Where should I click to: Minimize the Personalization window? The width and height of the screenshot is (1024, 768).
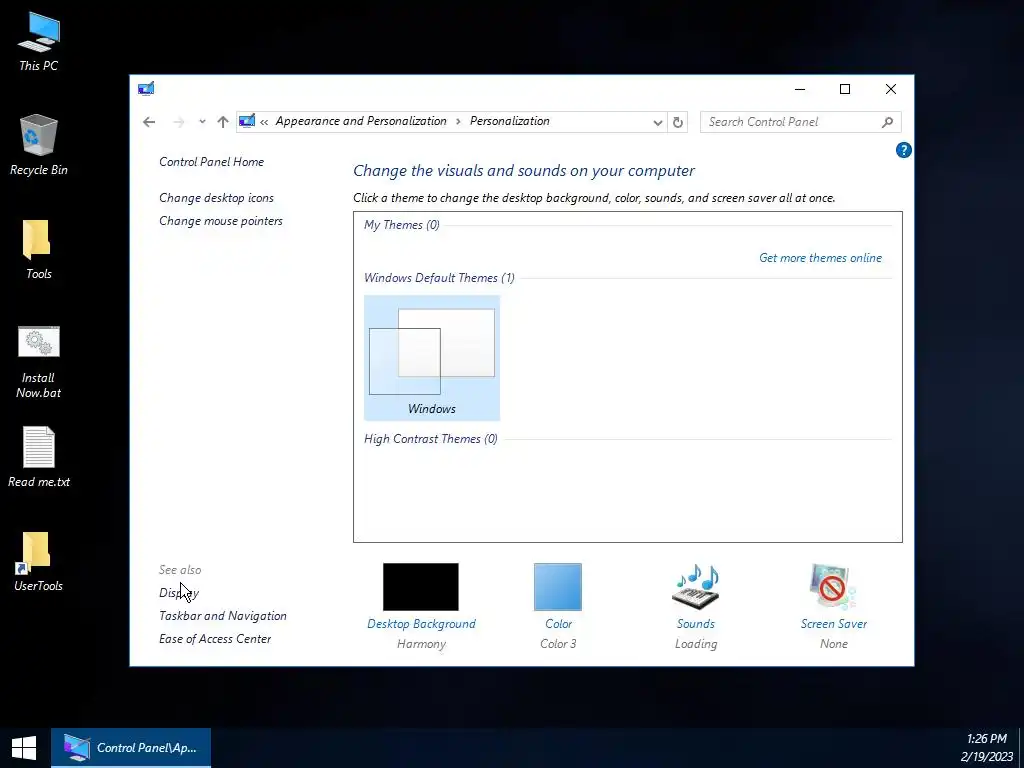(x=800, y=89)
